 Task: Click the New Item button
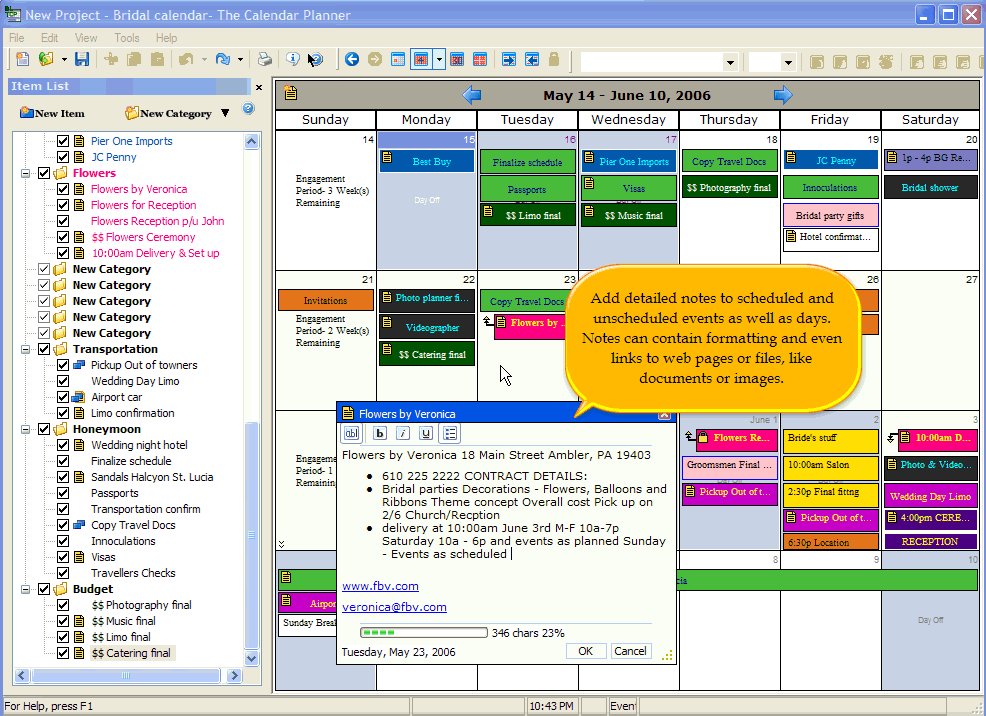click(x=53, y=113)
